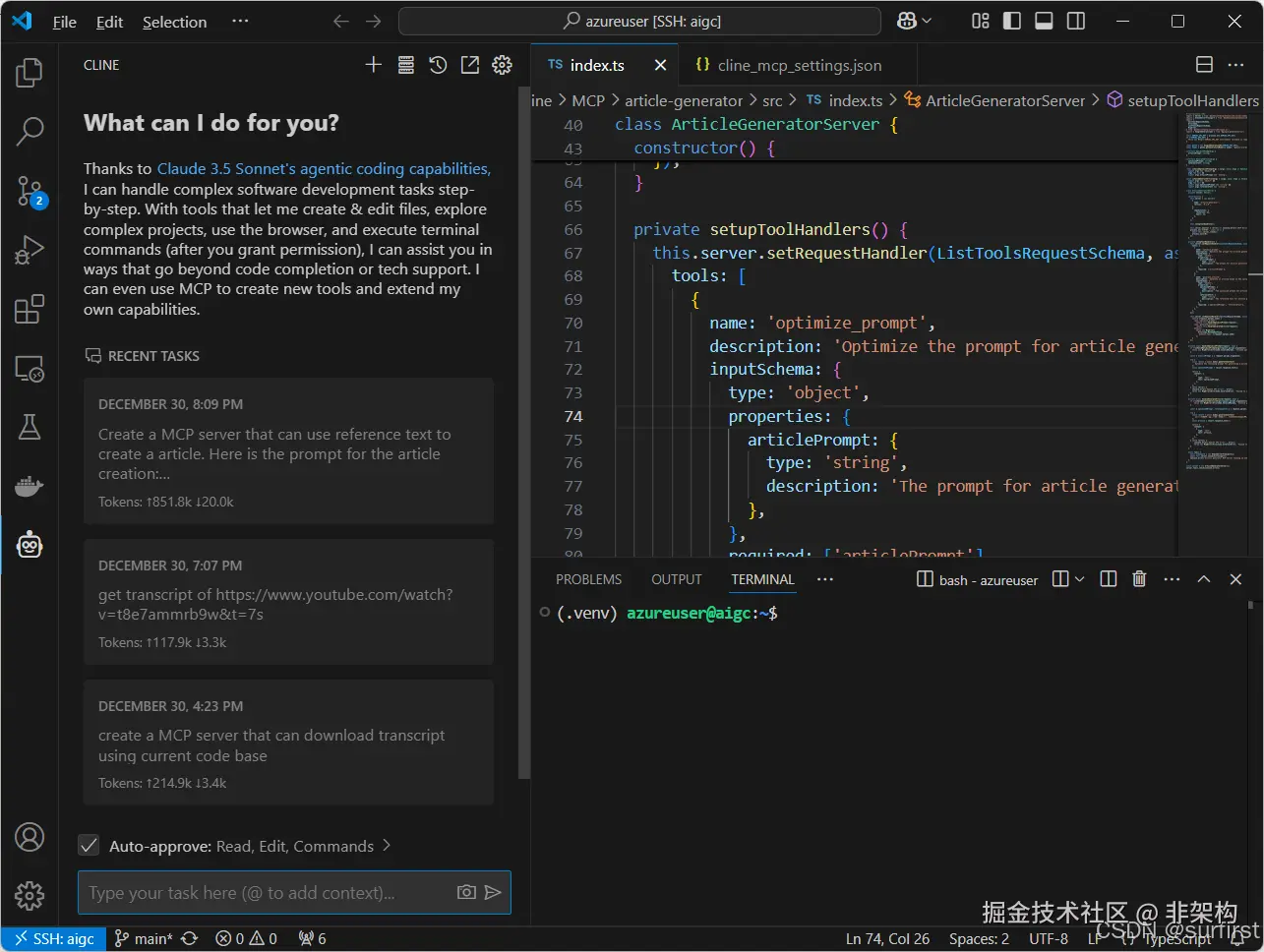
Task: Open the Extensions view
Action: coord(30,309)
